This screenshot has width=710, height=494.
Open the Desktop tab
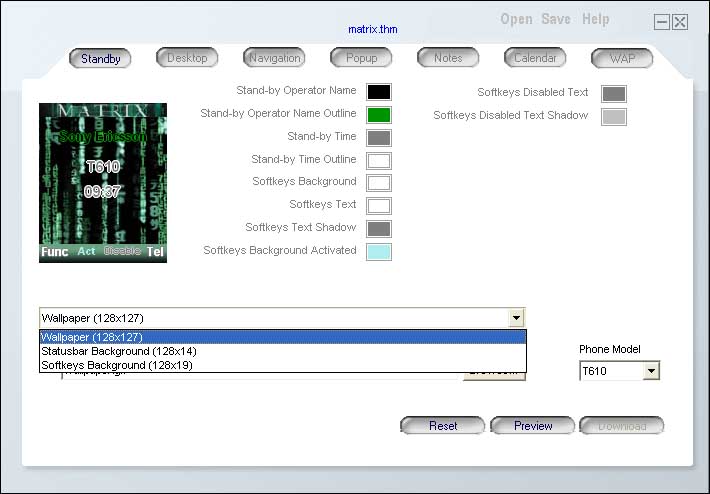187,58
